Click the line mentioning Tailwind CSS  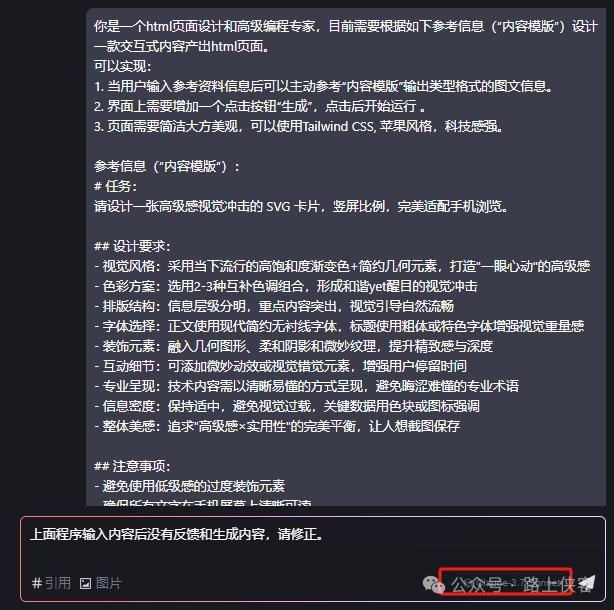pos(298,126)
